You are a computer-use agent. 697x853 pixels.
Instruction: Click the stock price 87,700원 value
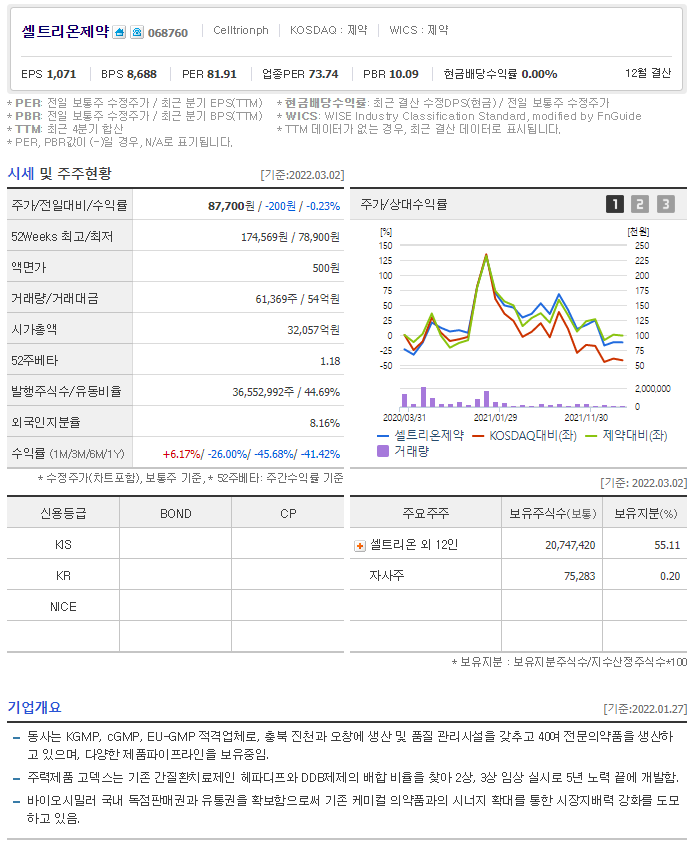pyautogui.click(x=231, y=206)
